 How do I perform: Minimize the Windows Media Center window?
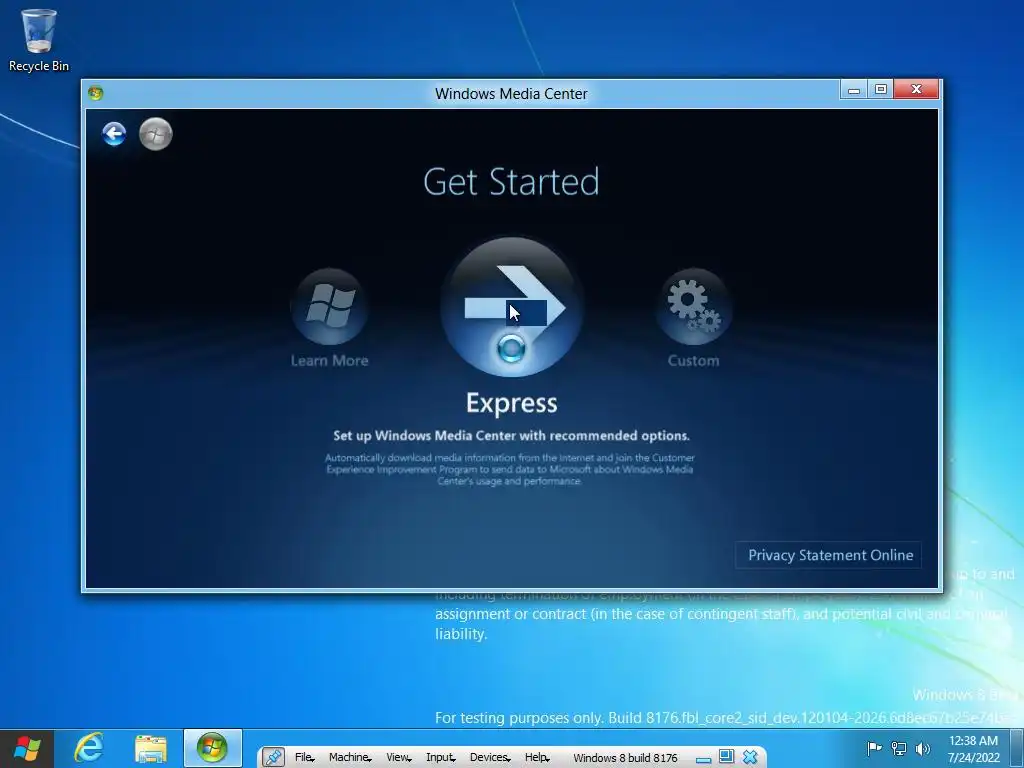(854, 89)
